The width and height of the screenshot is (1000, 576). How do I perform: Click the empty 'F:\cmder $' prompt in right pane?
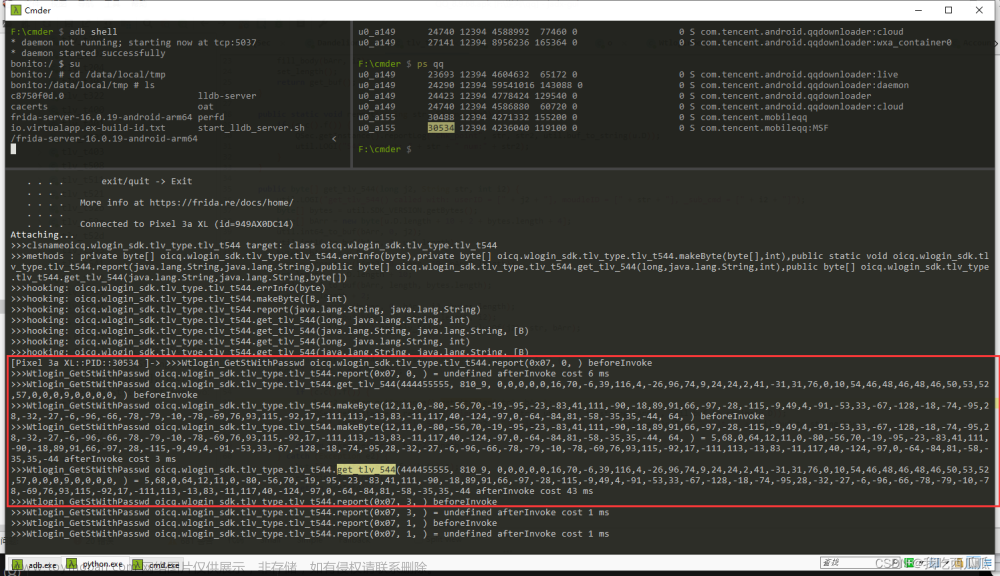(385, 149)
